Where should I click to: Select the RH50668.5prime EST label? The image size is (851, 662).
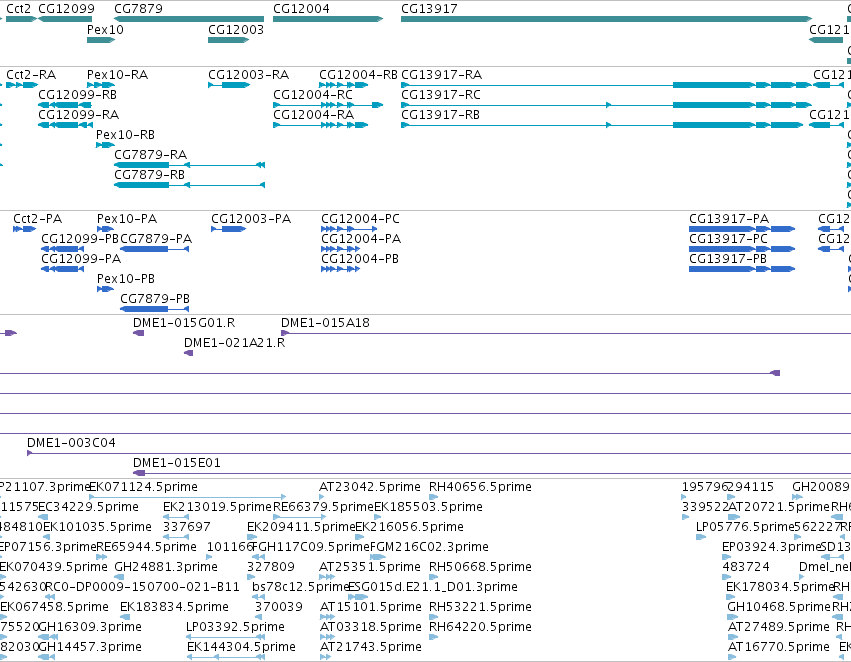pos(480,567)
